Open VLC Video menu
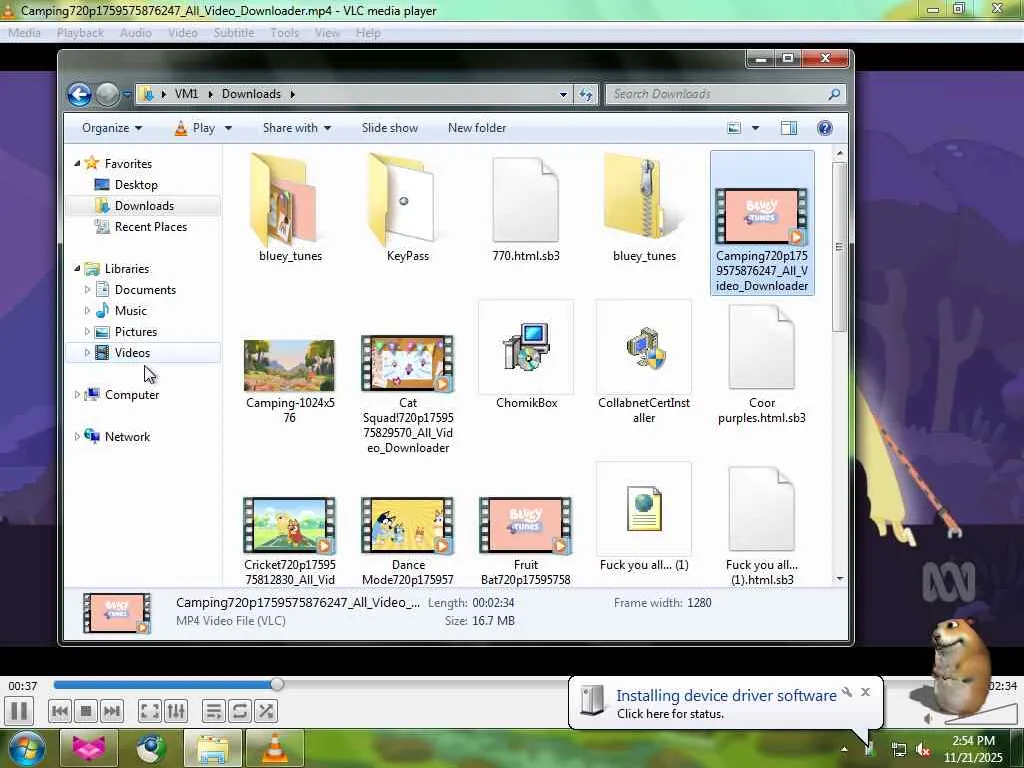The height and width of the screenshot is (768, 1024). tap(182, 33)
